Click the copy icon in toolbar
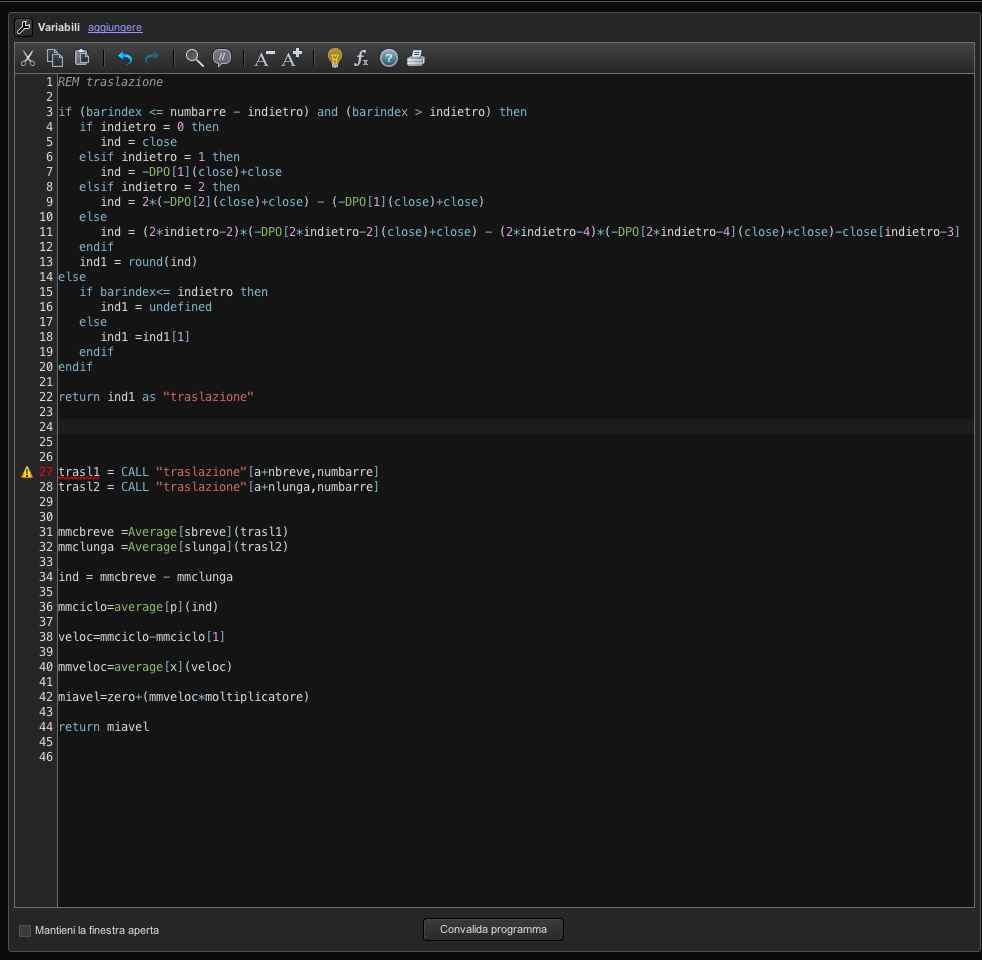Viewport: 982px width, 960px height. click(55, 58)
